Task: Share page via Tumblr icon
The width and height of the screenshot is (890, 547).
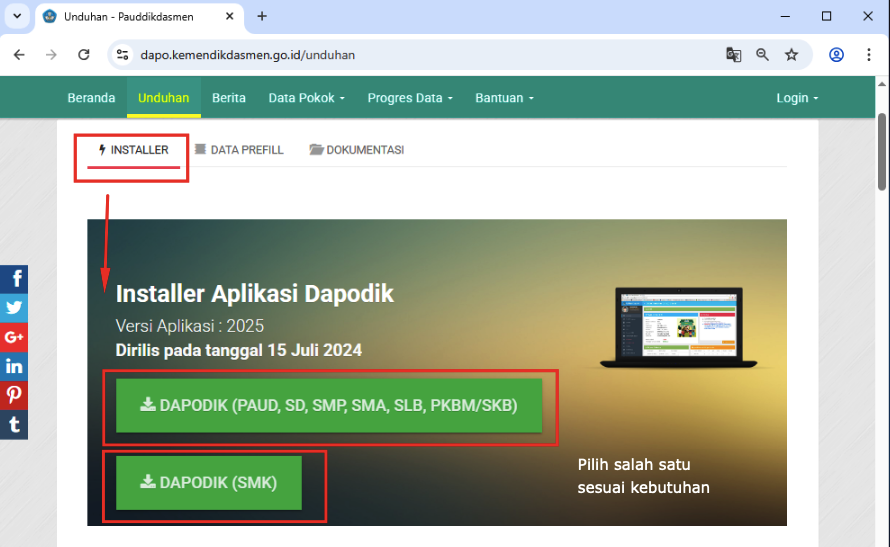Action: pos(14,424)
